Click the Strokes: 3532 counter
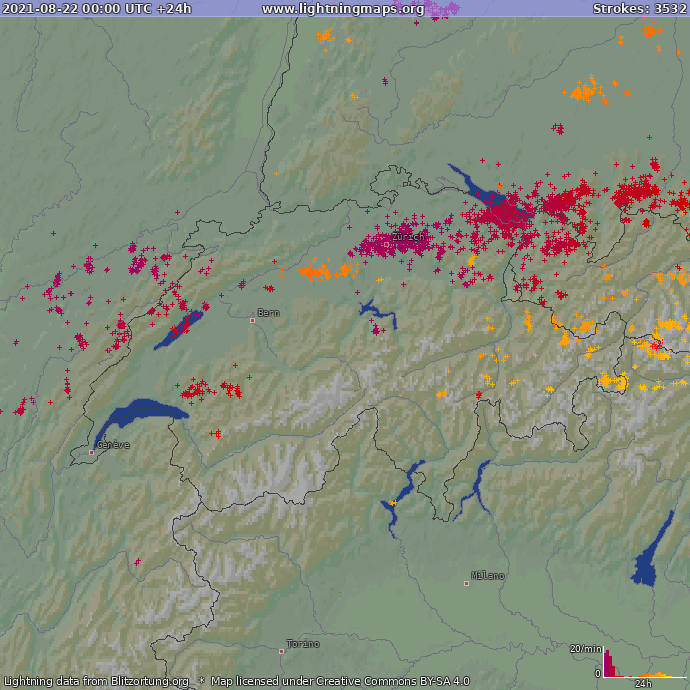This screenshot has width=690, height=690. pyautogui.click(x=639, y=9)
